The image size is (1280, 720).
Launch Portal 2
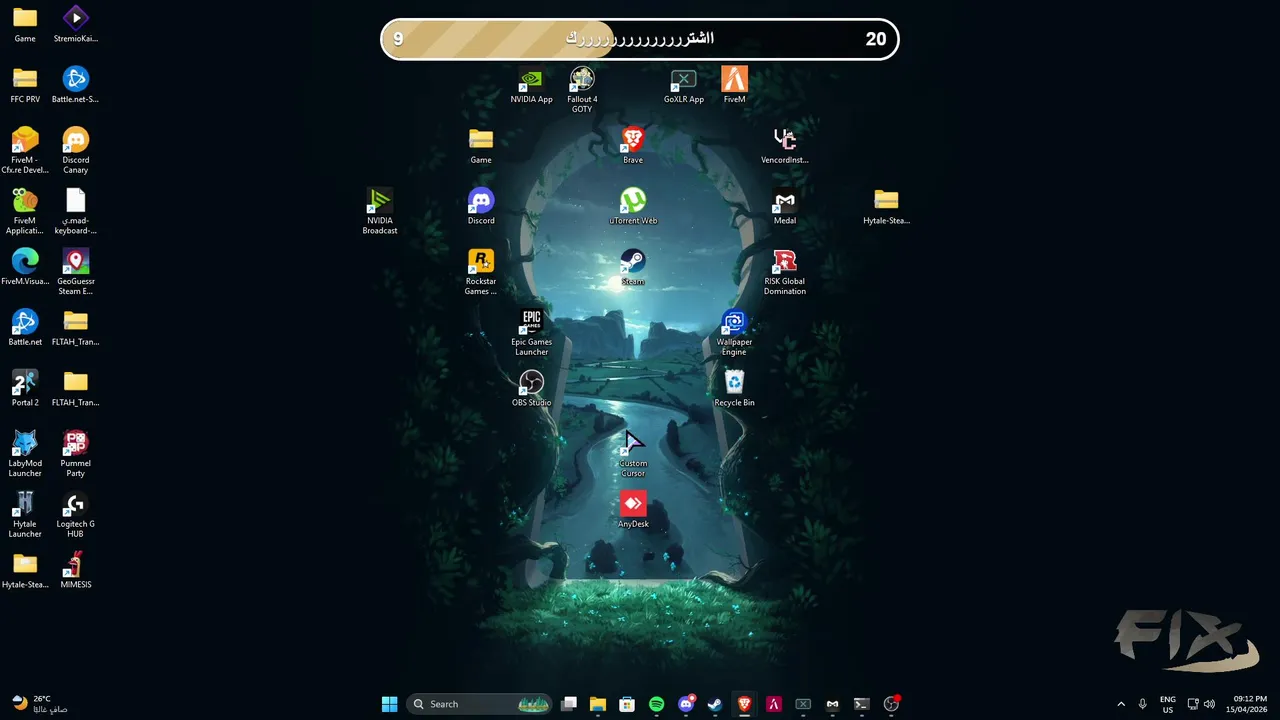(25, 388)
